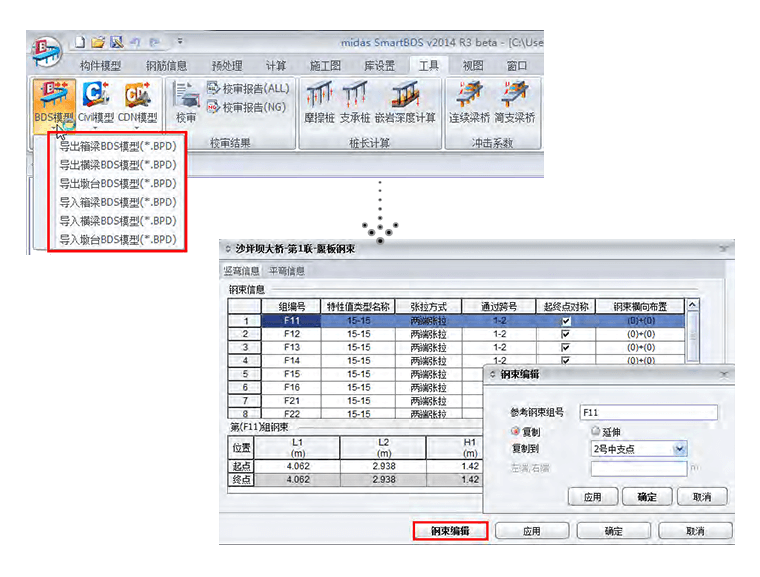
Task: Select the 连续梁桥 impact coefficient tool
Action: (469, 103)
